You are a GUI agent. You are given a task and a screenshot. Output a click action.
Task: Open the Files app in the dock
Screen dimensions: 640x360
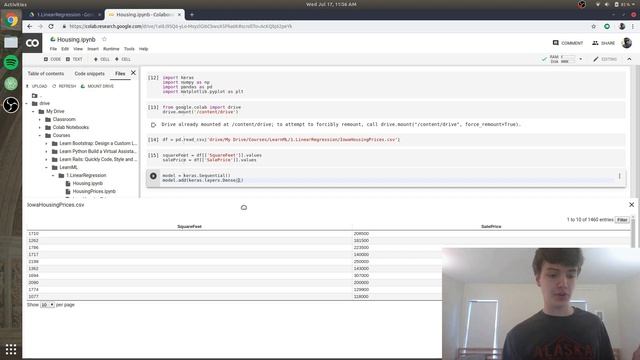click(11, 42)
